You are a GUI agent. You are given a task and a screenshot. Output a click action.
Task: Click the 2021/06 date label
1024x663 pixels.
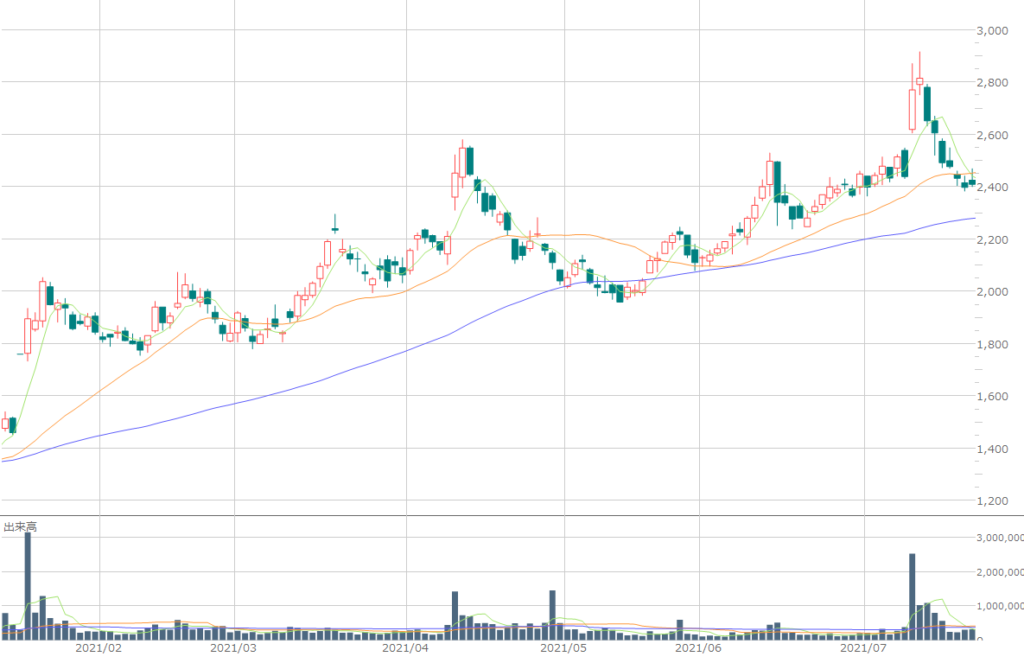(x=698, y=648)
